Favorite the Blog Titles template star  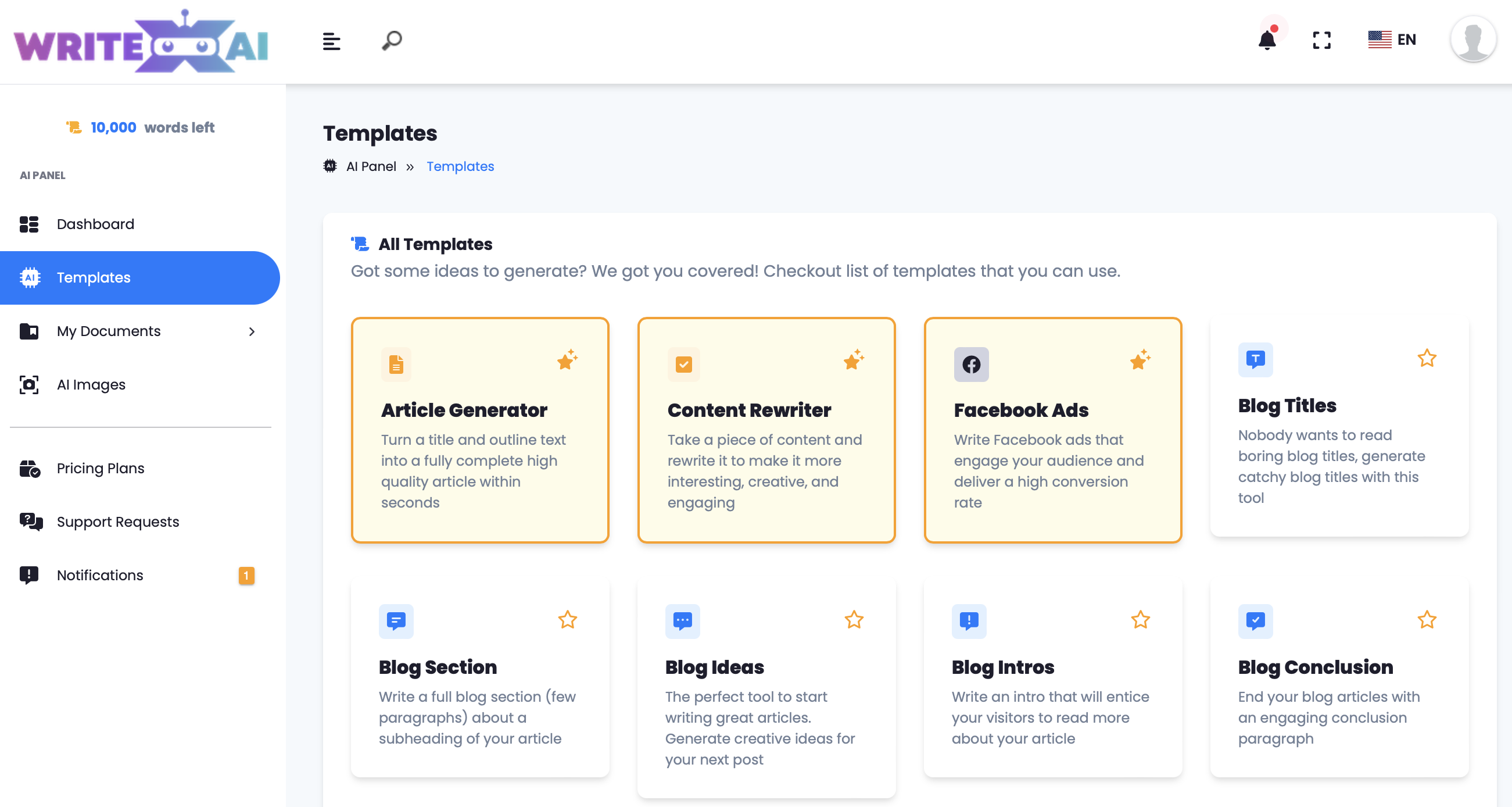click(x=1427, y=358)
